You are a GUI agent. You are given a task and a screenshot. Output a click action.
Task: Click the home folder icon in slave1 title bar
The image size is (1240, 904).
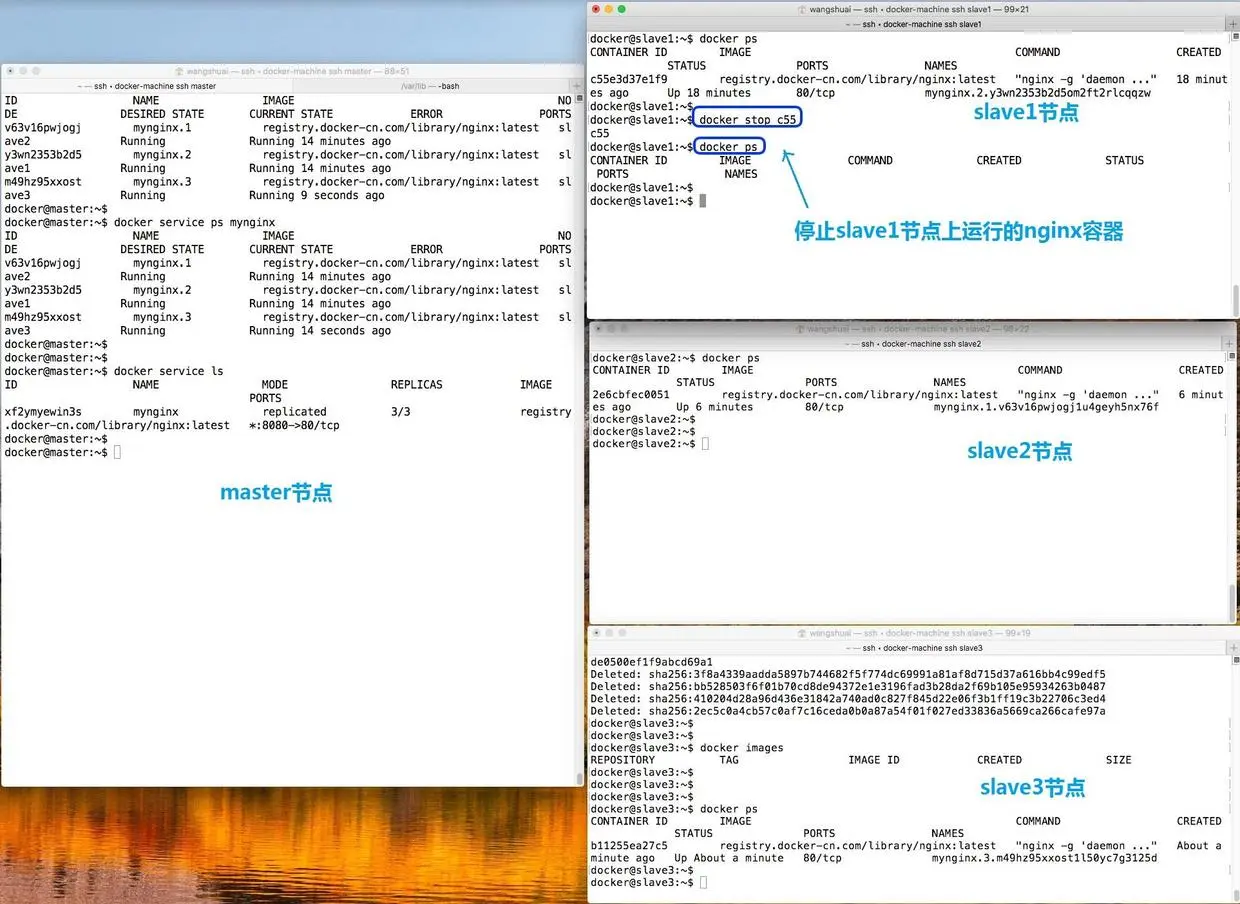click(x=803, y=9)
